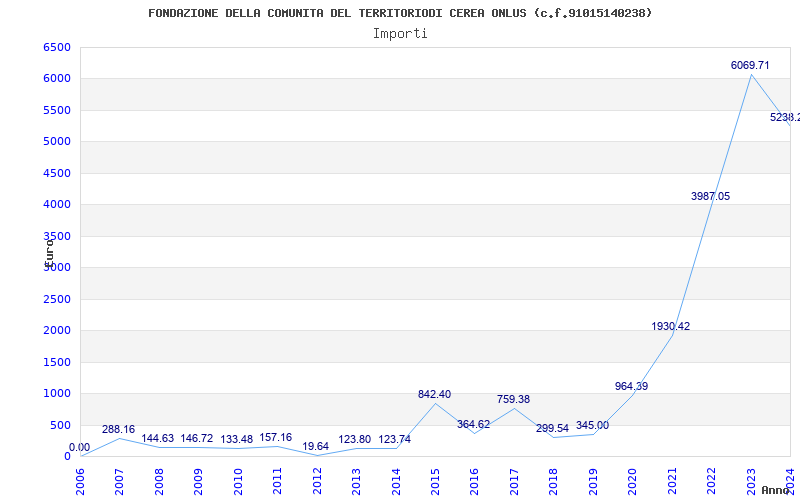Image resolution: width=800 pixels, height=500 pixels.
Task: Click y-axis value 5500
Action: tap(57, 110)
